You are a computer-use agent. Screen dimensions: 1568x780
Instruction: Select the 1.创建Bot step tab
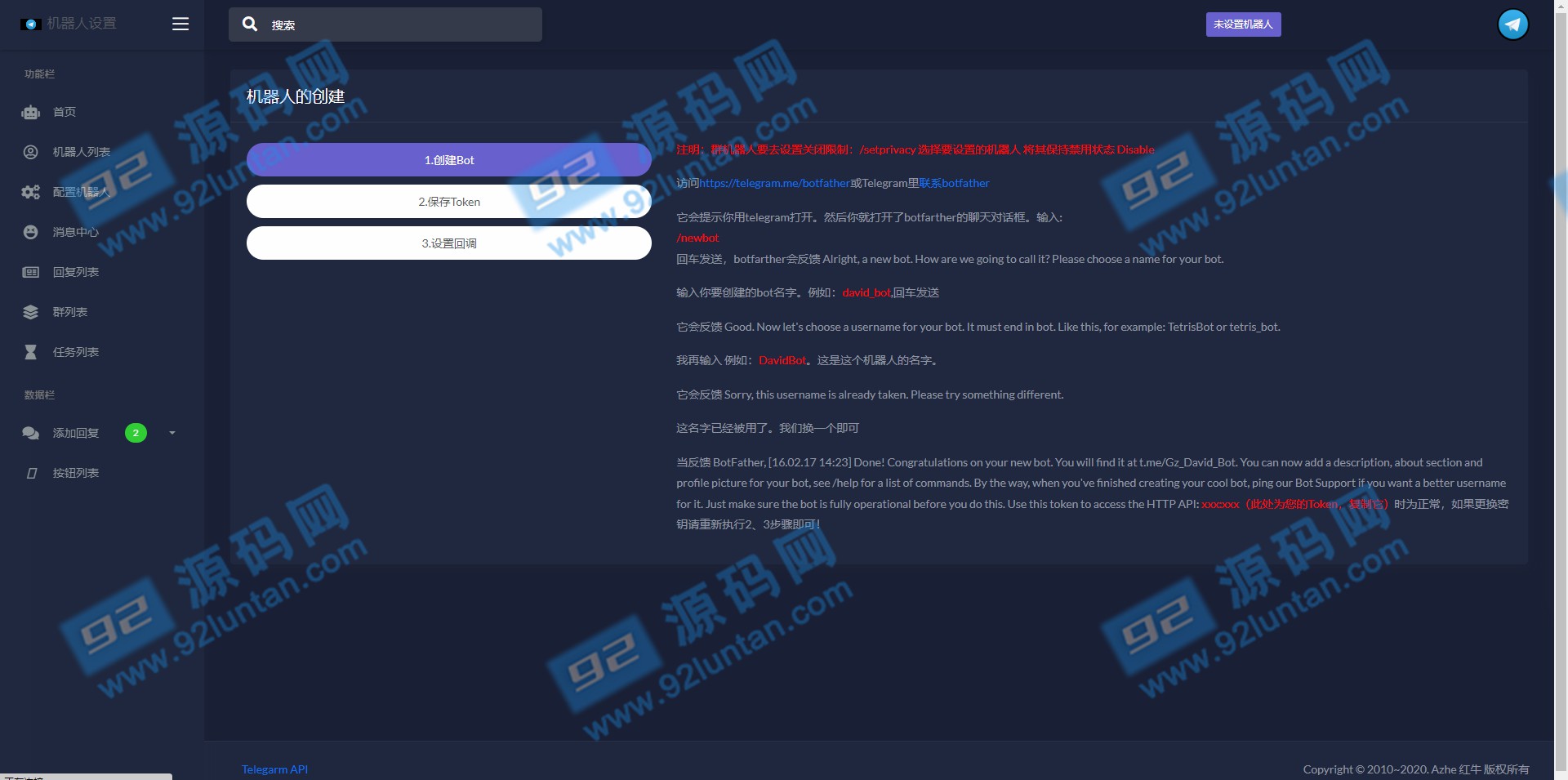(449, 159)
